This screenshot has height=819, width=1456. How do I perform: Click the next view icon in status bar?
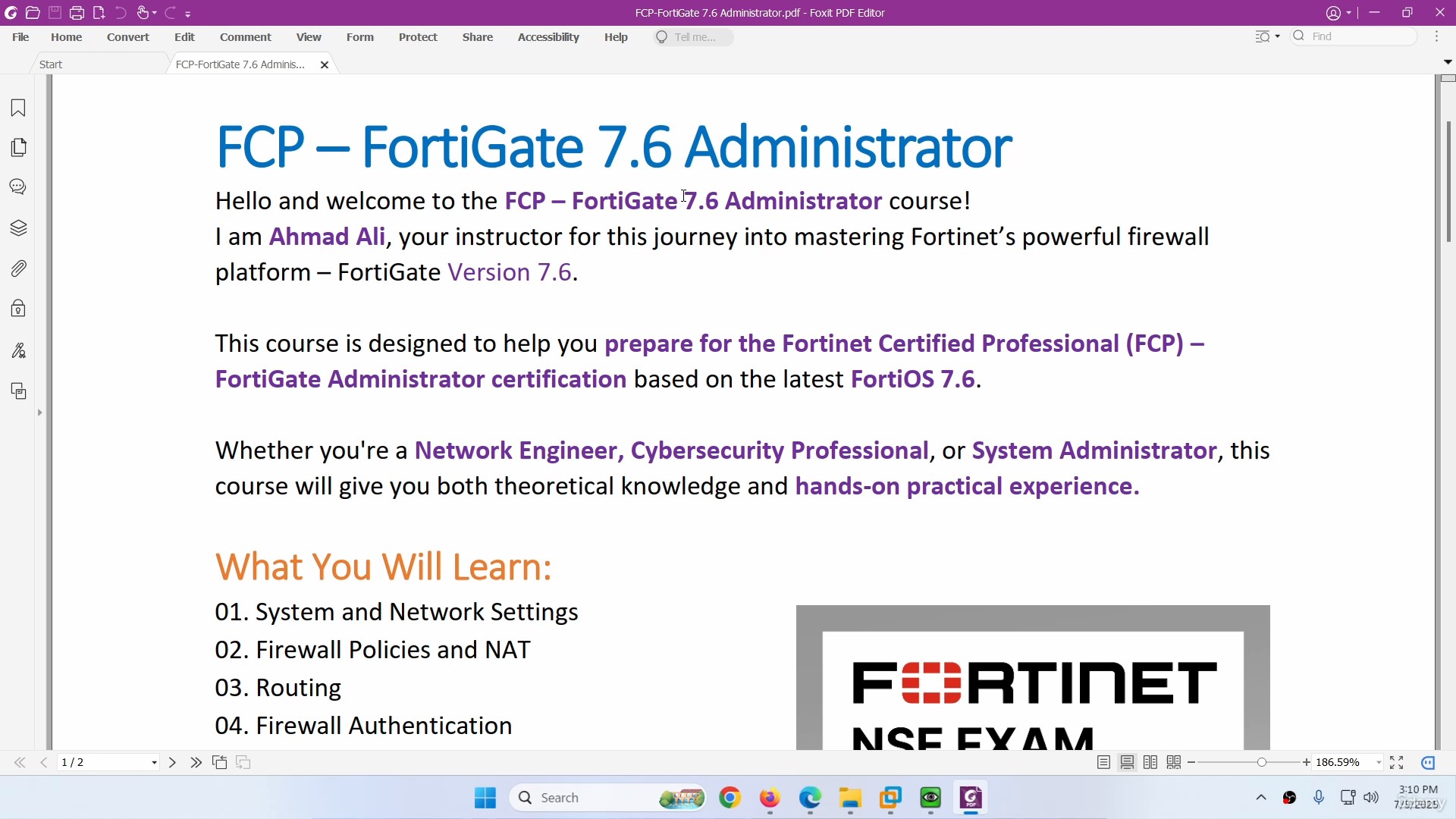click(243, 763)
